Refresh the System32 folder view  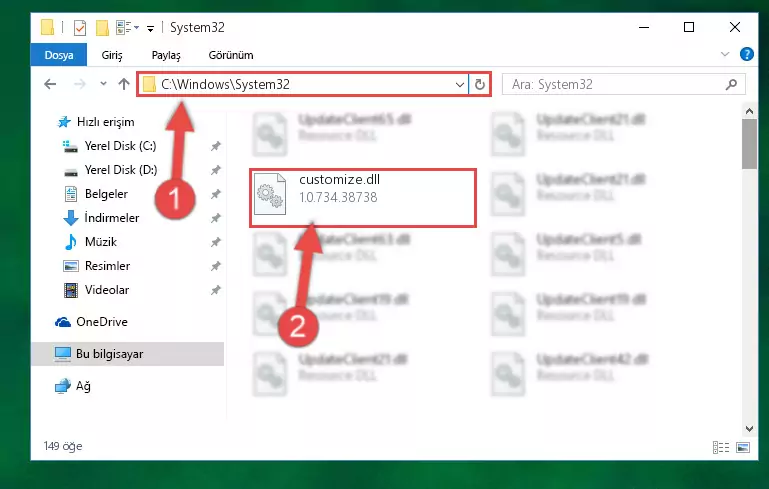pos(480,84)
